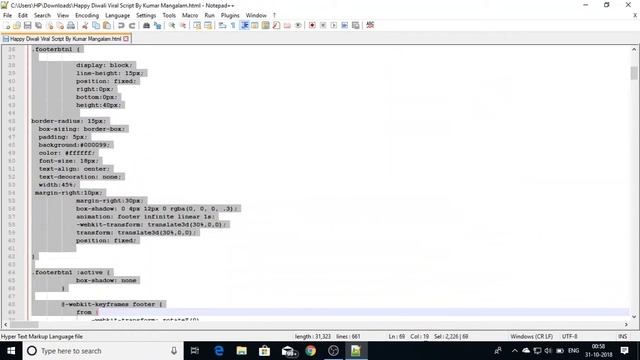640x360 pixels.
Task: Open the Search menu
Action: (42, 15)
